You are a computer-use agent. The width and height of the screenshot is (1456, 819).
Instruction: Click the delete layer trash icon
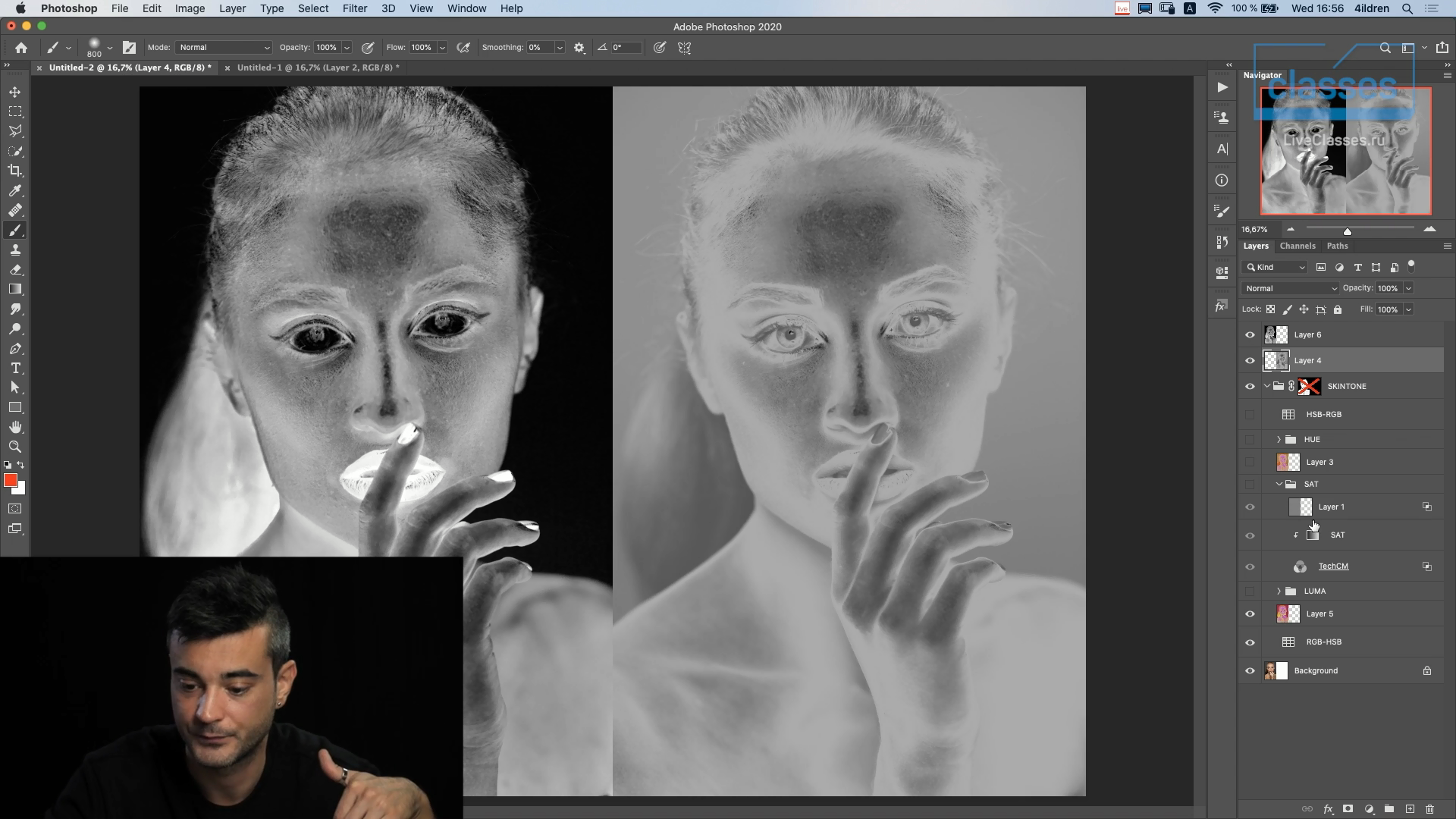[x=1429, y=809]
